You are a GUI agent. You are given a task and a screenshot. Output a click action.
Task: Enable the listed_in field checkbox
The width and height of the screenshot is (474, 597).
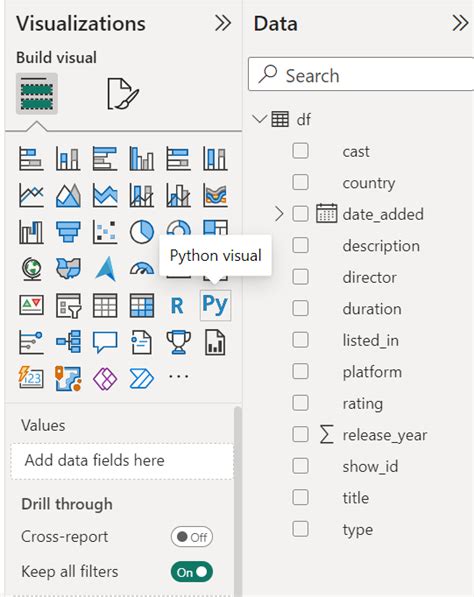point(300,340)
